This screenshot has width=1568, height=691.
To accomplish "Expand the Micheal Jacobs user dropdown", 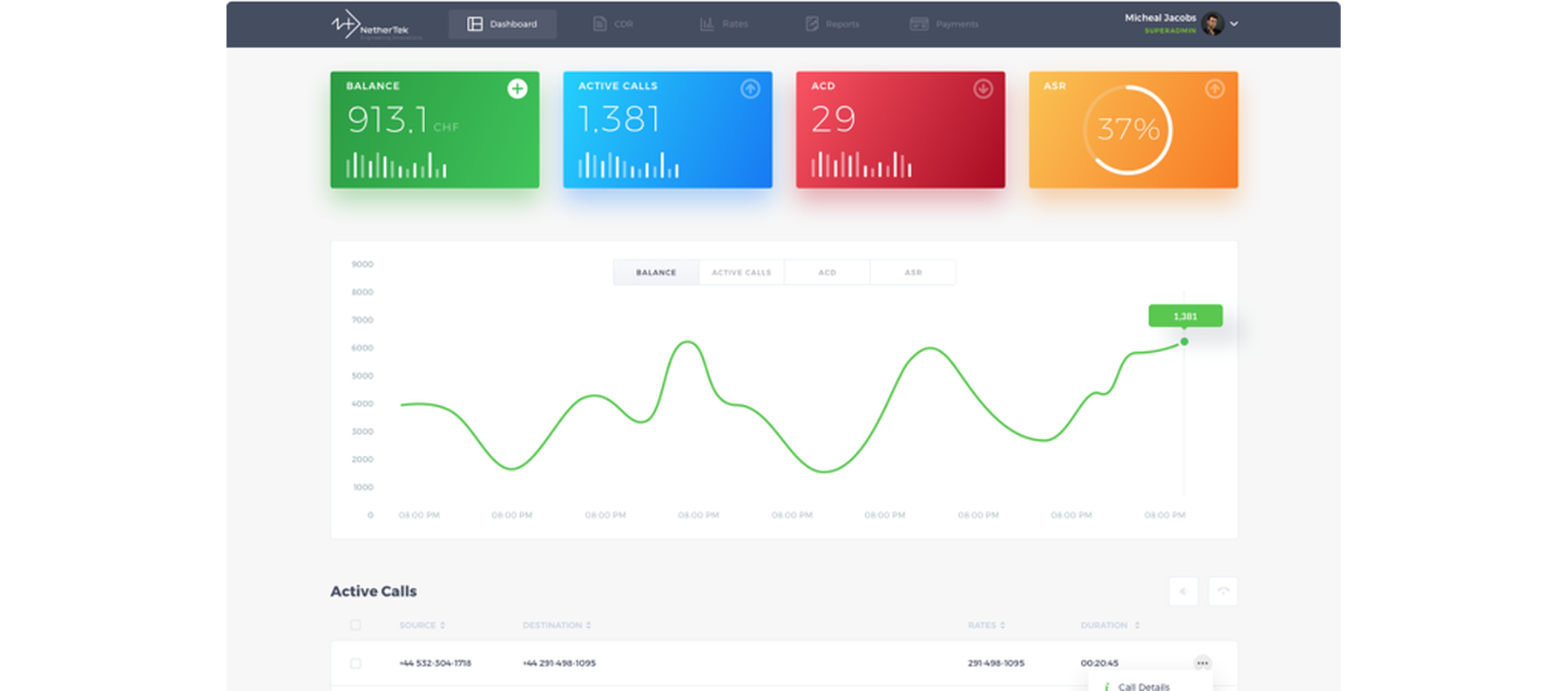I will coord(1233,24).
